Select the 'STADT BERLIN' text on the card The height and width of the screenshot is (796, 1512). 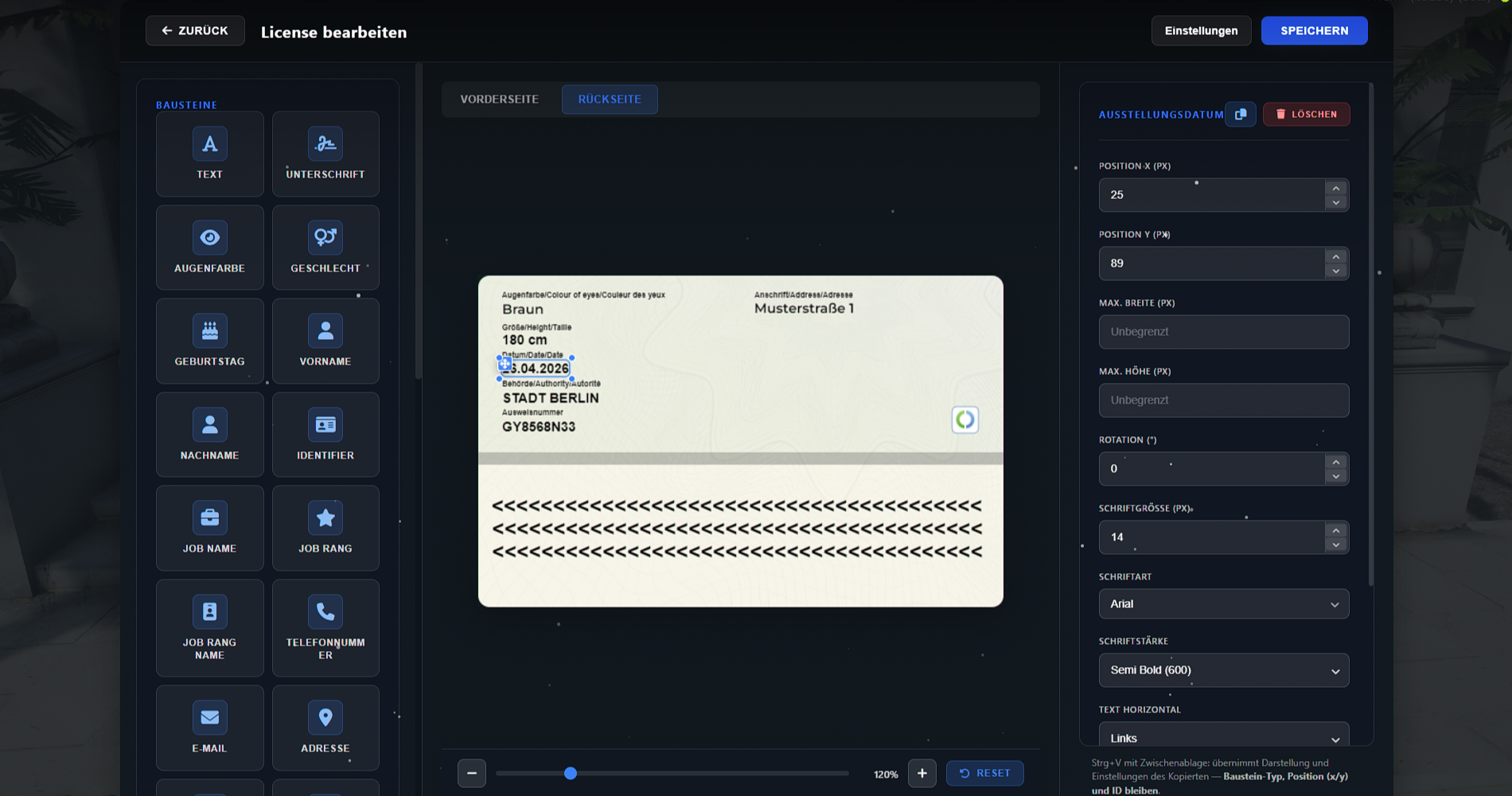tap(551, 398)
